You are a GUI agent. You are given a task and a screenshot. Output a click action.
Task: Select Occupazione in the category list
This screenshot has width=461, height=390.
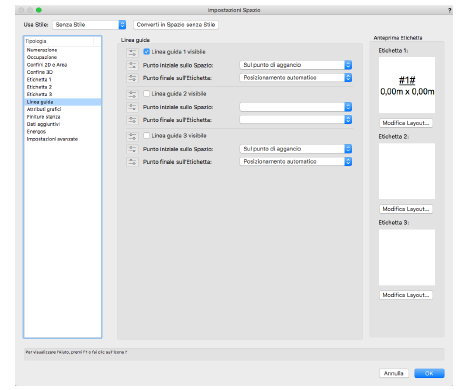(x=62, y=57)
